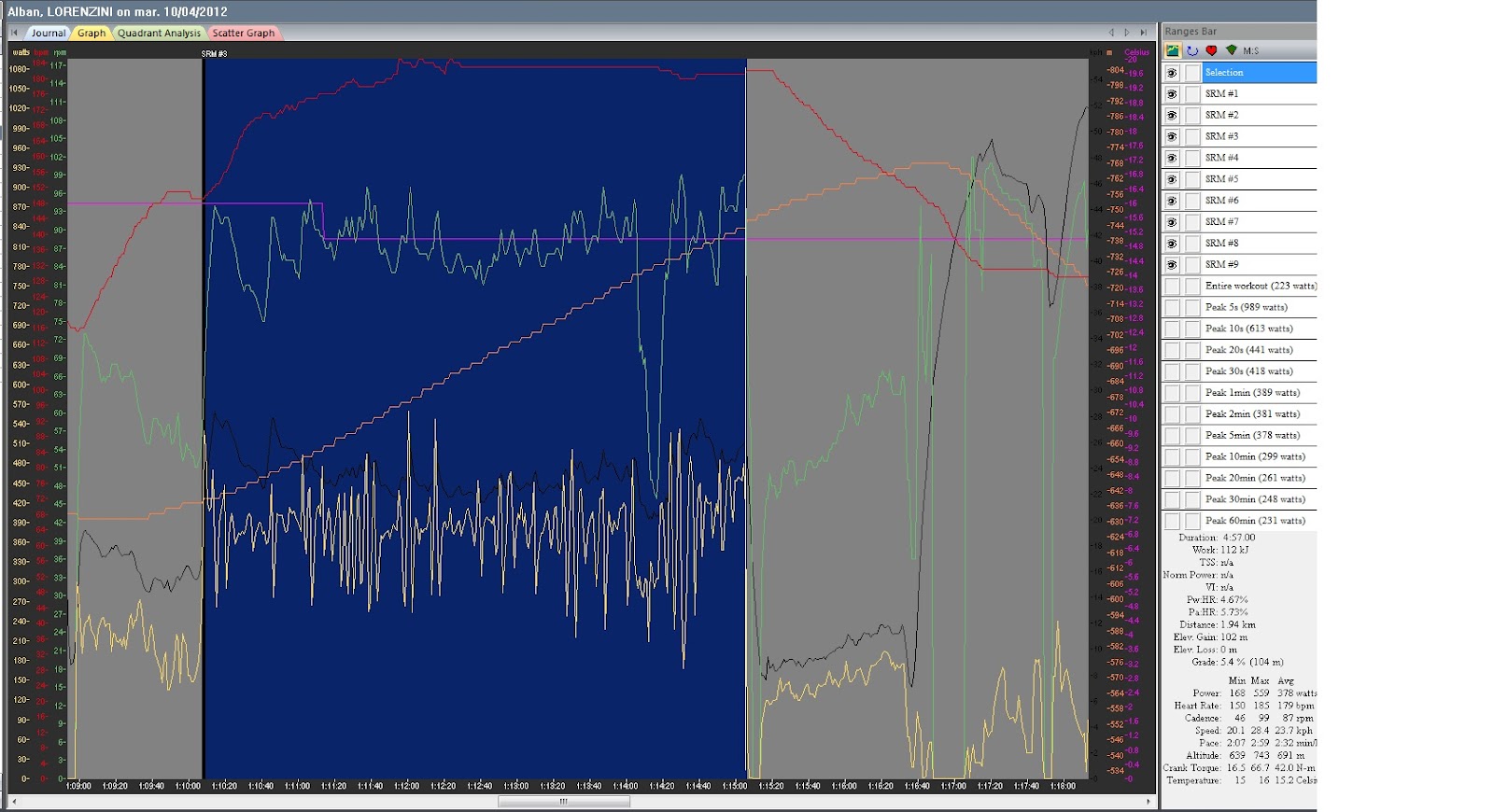
Task: Toggle eye visibility for SRM #7
Action: 1172,222
